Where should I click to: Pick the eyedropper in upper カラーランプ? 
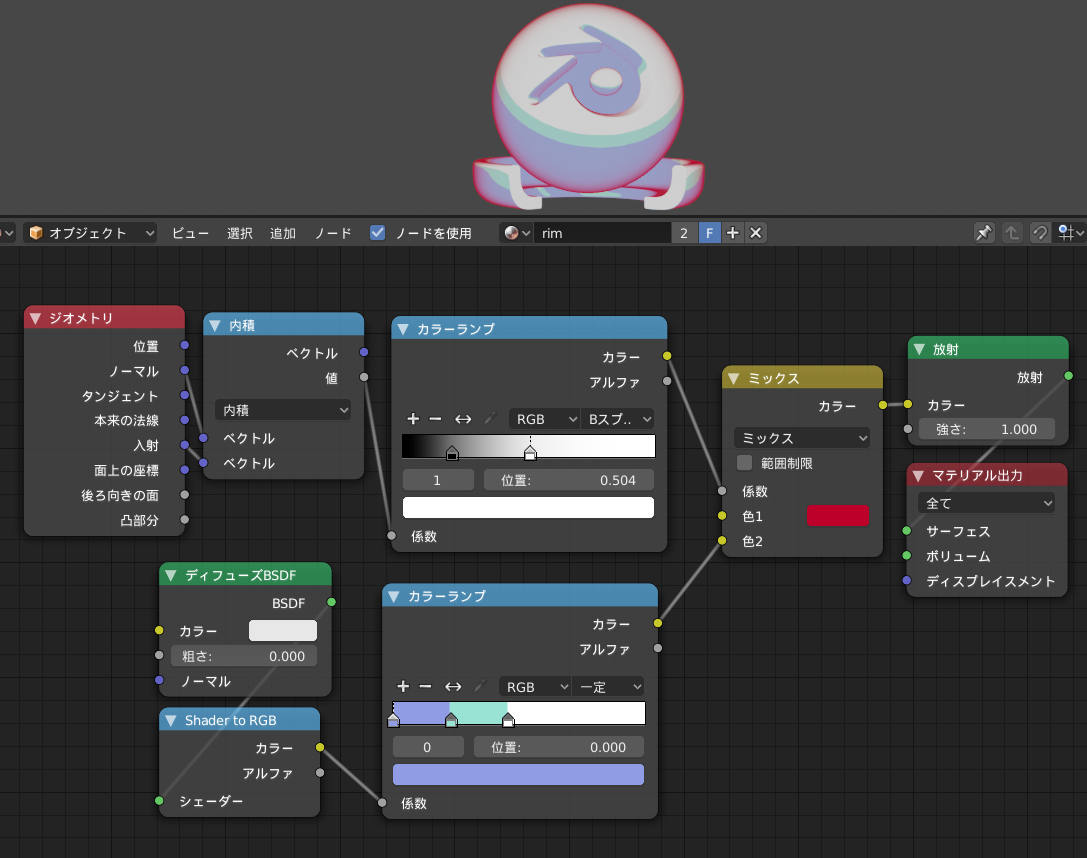[490, 419]
